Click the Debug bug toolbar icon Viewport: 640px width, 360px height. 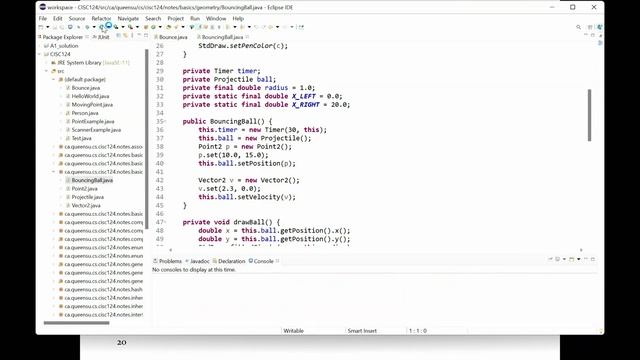coord(87,27)
